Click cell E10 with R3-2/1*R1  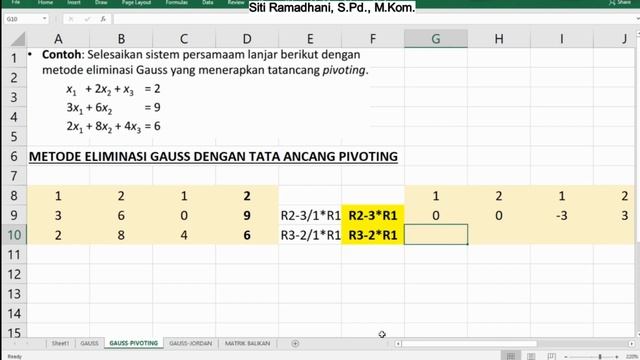[x=310, y=235]
